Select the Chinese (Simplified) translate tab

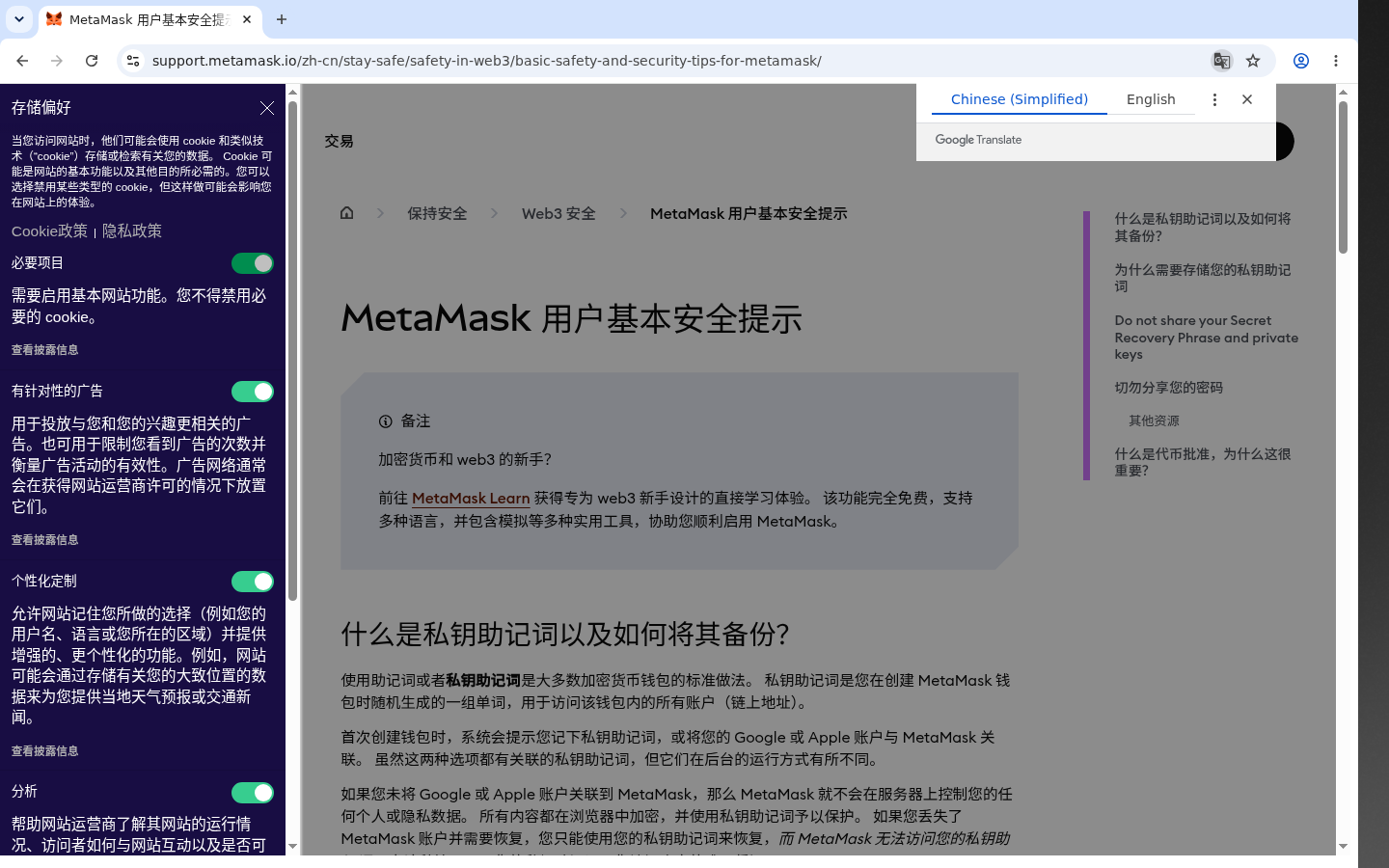pyautogui.click(x=1020, y=99)
